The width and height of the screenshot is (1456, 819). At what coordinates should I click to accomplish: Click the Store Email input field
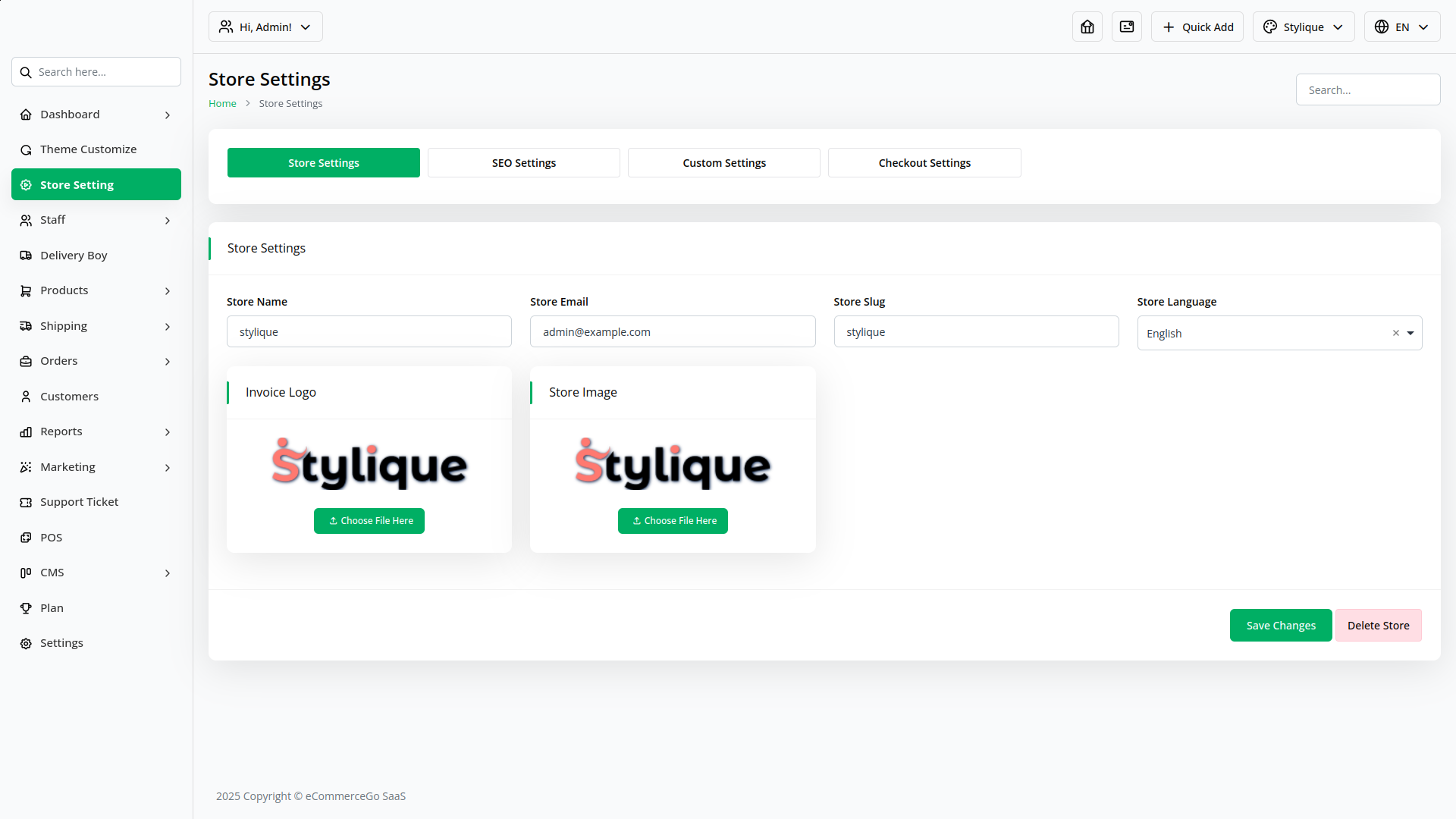pos(672,331)
